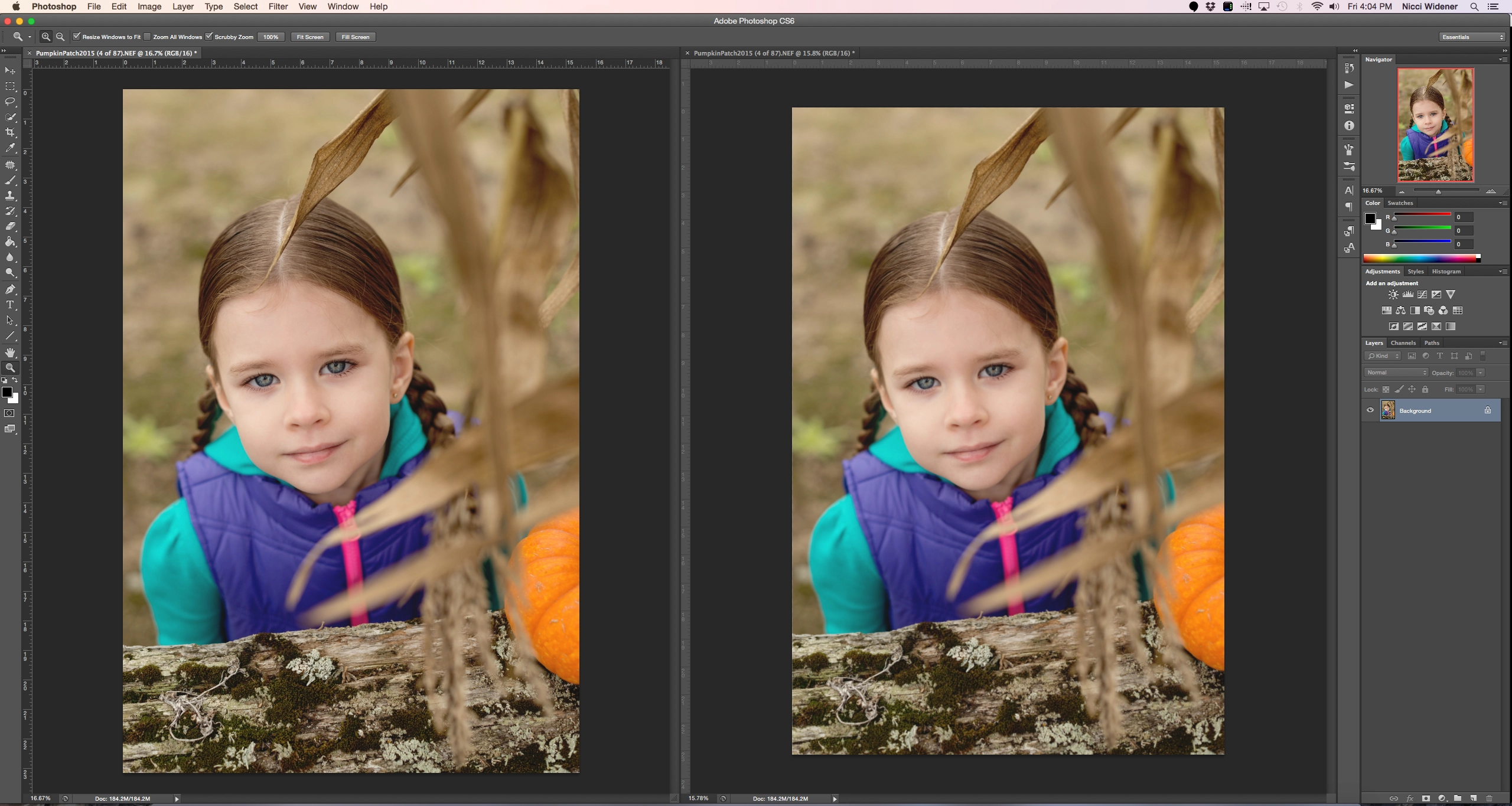Switch to the Channels tab
Viewport: 1512px width, 806px height.
coord(1403,343)
